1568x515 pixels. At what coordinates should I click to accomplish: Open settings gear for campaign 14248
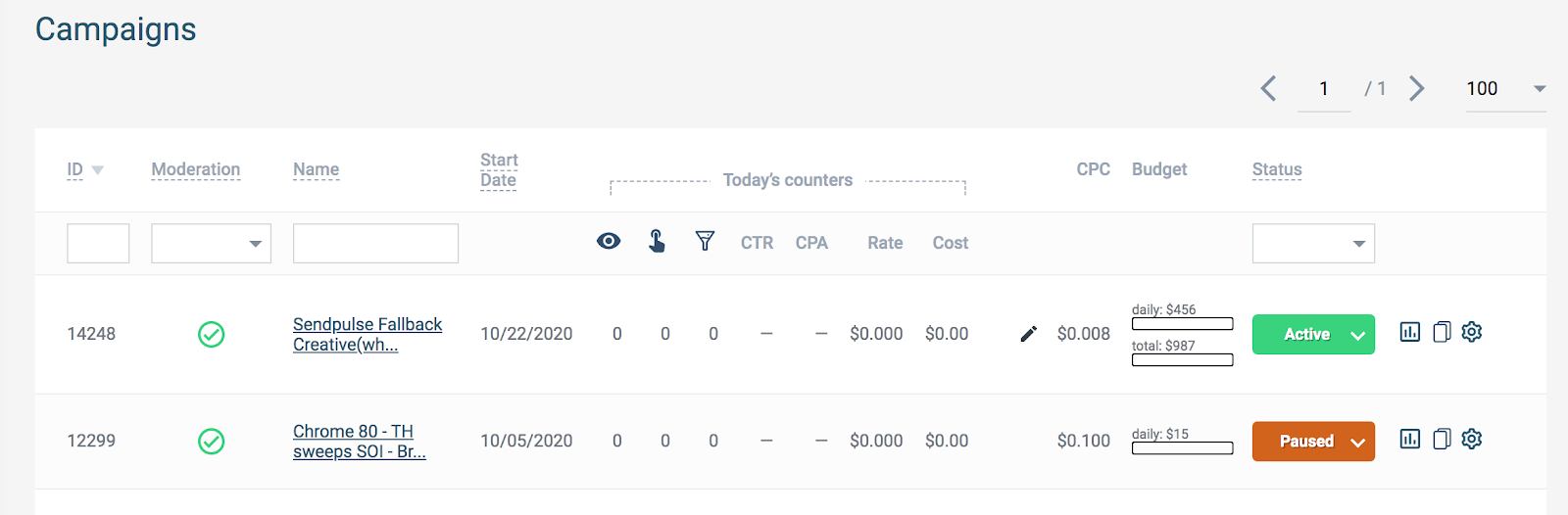(x=1471, y=332)
